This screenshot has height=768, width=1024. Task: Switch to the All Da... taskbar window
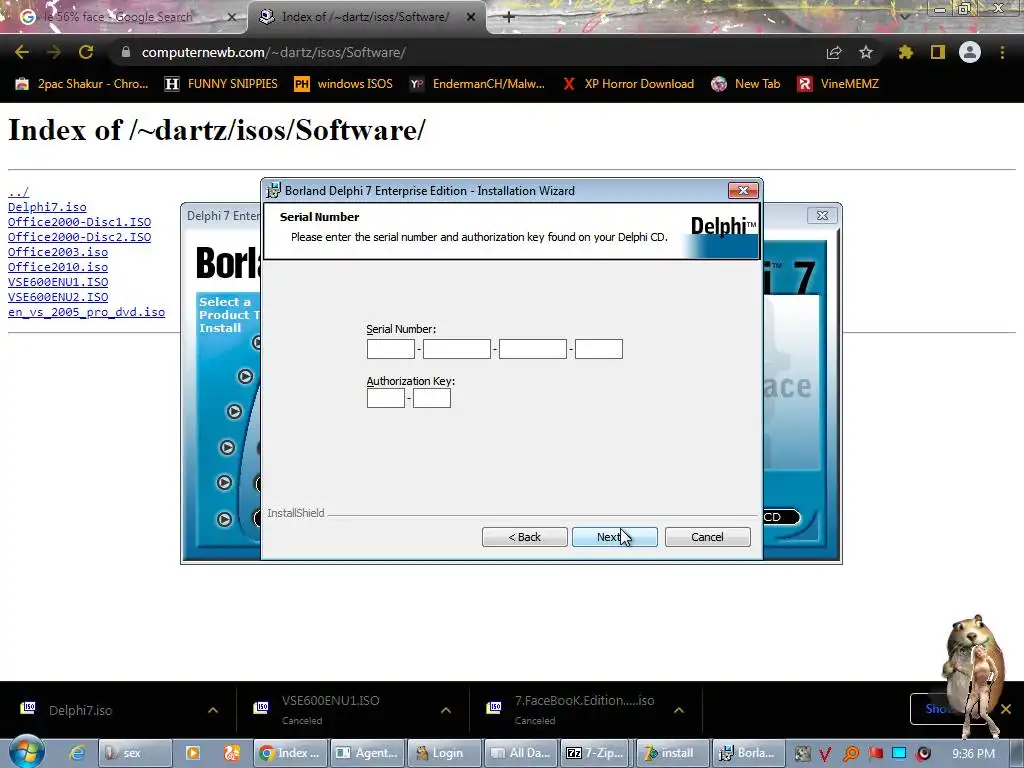pos(522,753)
